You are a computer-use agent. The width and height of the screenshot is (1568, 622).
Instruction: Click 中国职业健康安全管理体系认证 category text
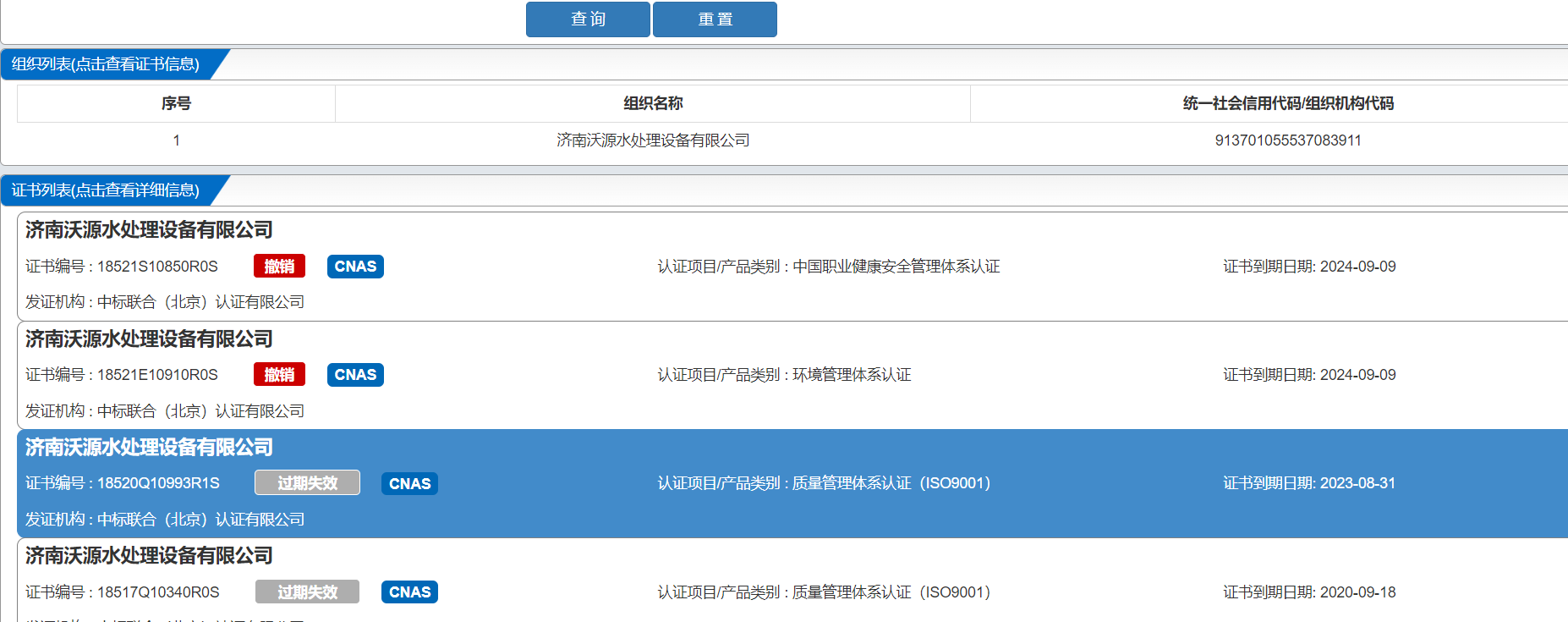pyautogui.click(x=896, y=267)
